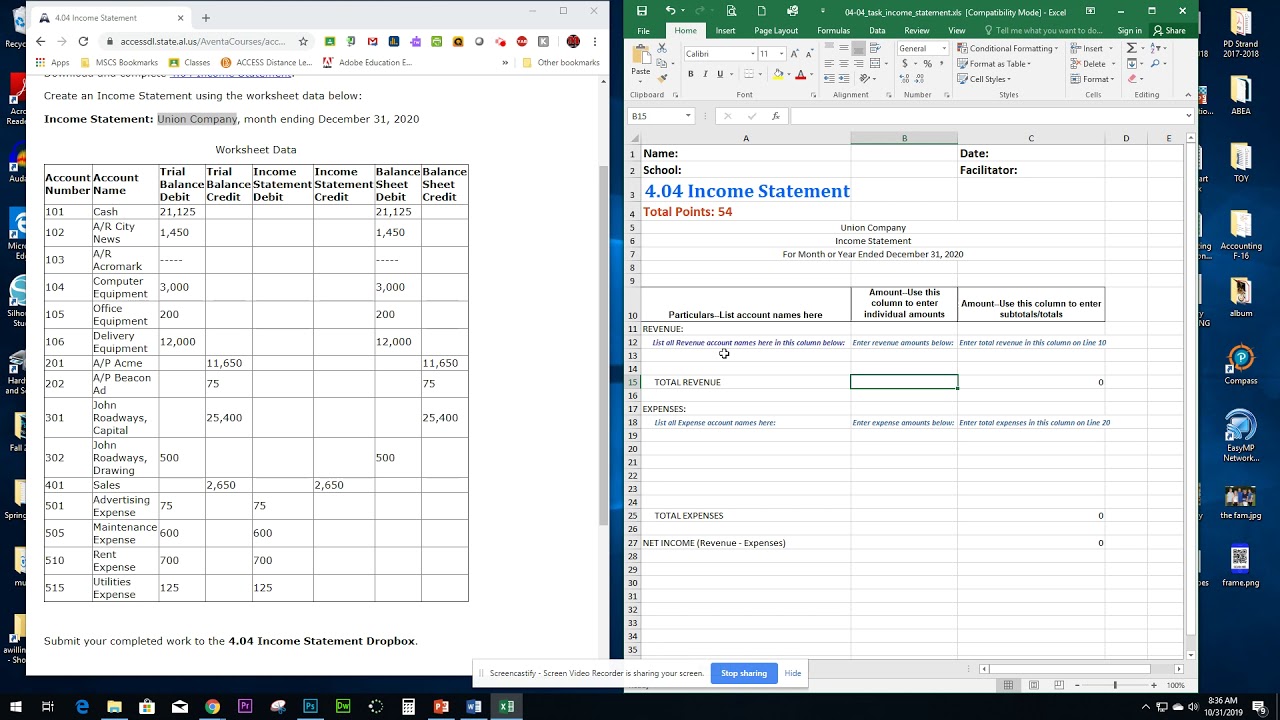Screen dimensions: 1280x720
Task: Open the General number format dropdown
Action: pyautogui.click(x=944, y=48)
